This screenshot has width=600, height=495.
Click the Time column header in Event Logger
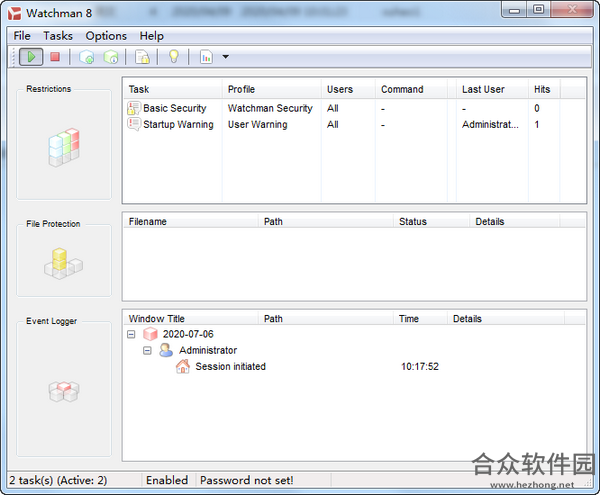coord(421,319)
